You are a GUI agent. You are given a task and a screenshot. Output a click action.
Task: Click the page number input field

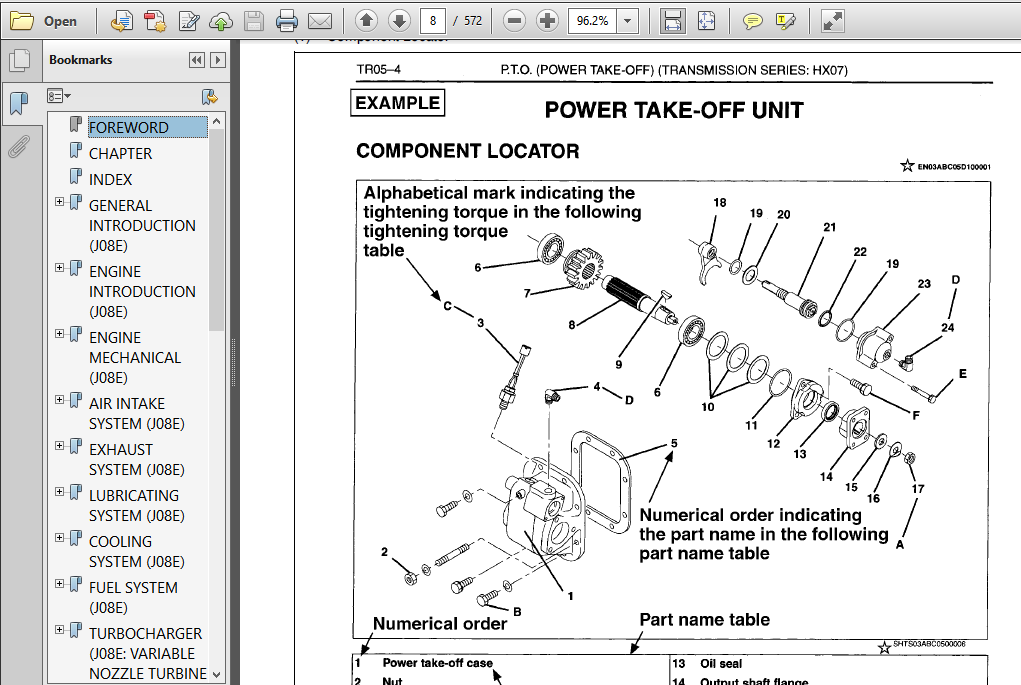point(432,21)
